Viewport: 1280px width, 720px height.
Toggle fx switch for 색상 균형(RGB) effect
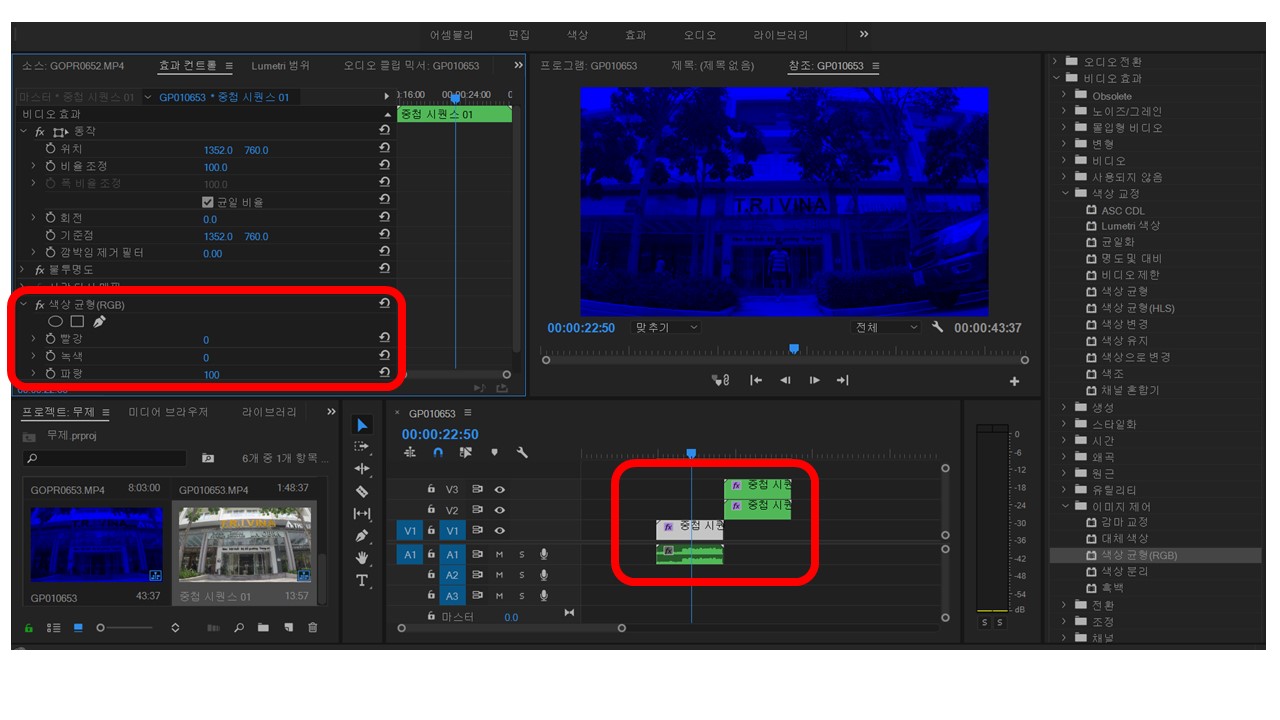(40, 304)
